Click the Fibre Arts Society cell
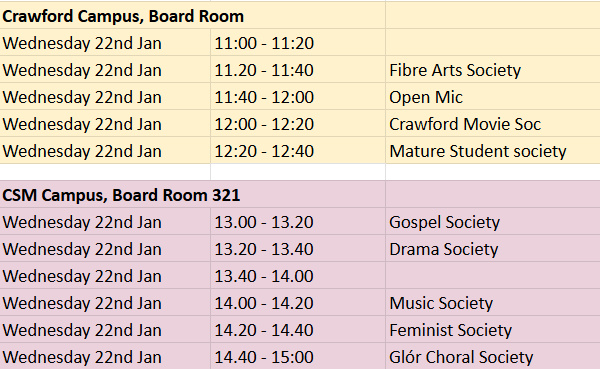The height and width of the screenshot is (369, 600). [x=493, y=70]
